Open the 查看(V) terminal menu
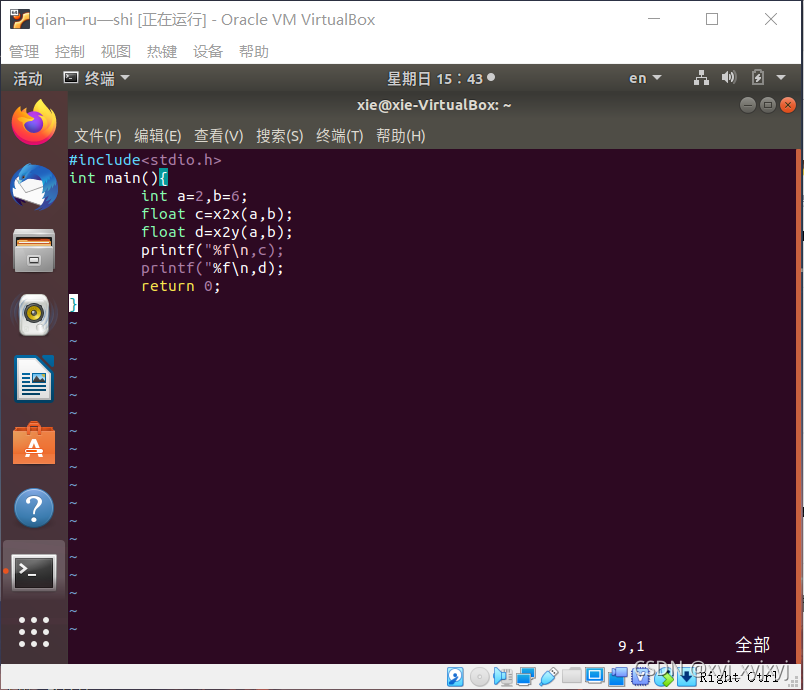The image size is (804, 690). [x=218, y=136]
